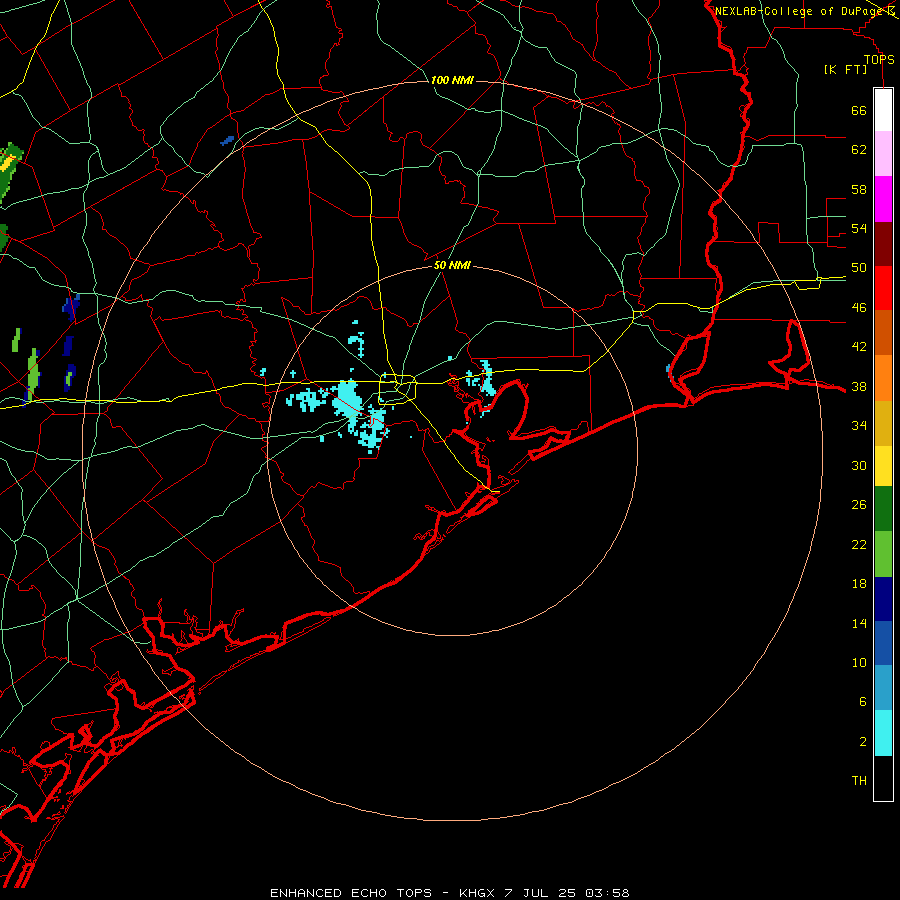
Task: Select the 'ENHANCED ECHO TOPS' title text
Action: (x=351, y=893)
